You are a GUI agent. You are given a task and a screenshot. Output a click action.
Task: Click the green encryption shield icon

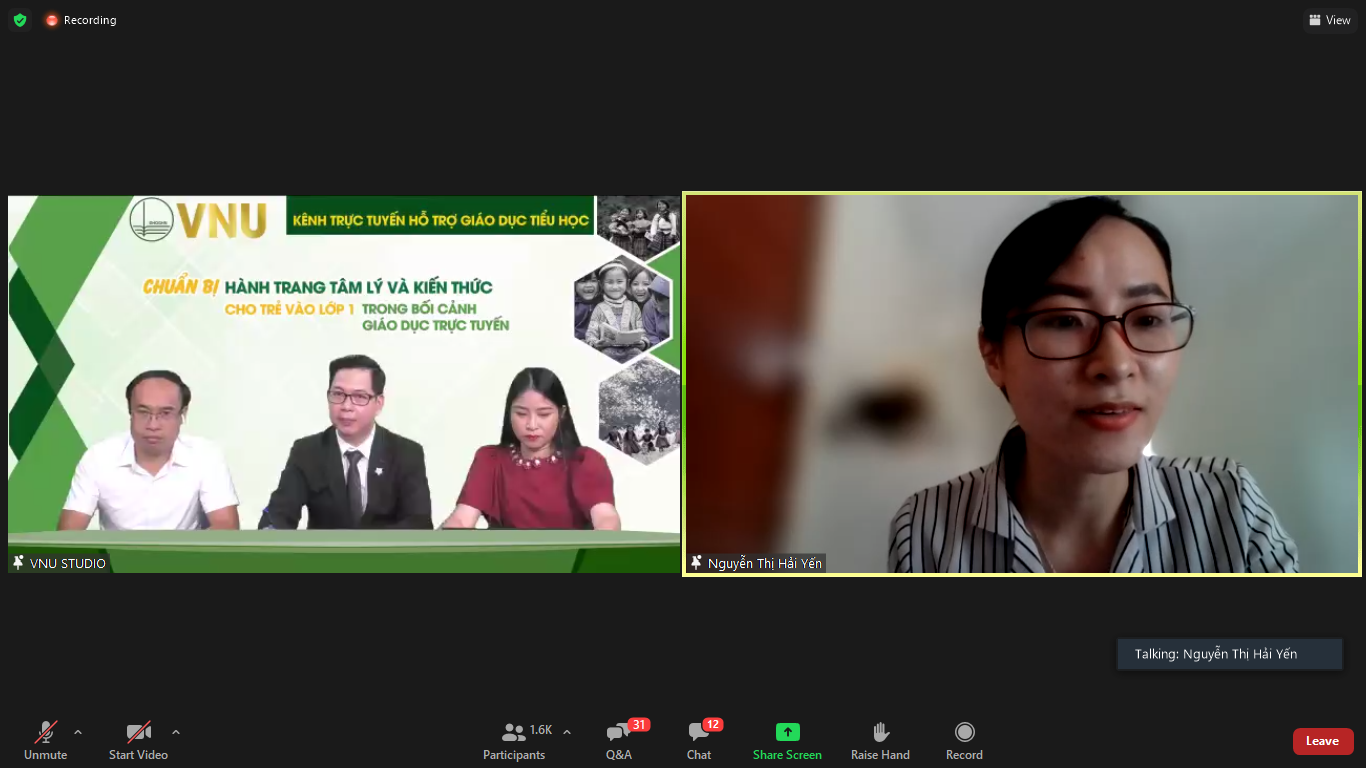(20, 20)
